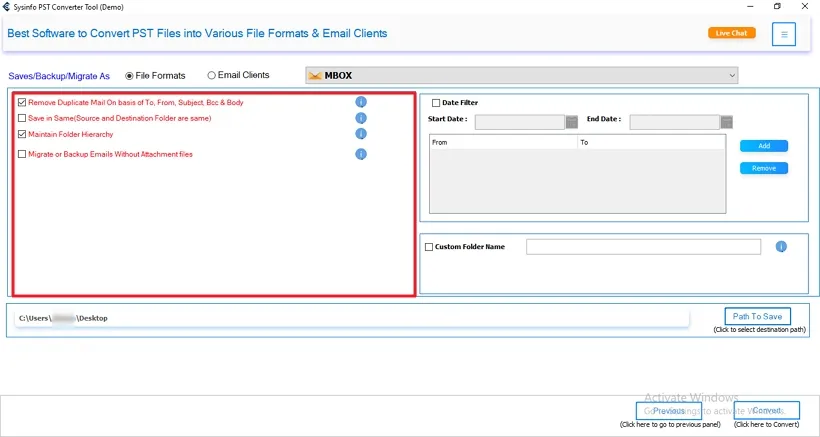Image resolution: width=820 pixels, height=437 pixels.
Task: Select the Email Clients radio button
Action: pos(211,75)
